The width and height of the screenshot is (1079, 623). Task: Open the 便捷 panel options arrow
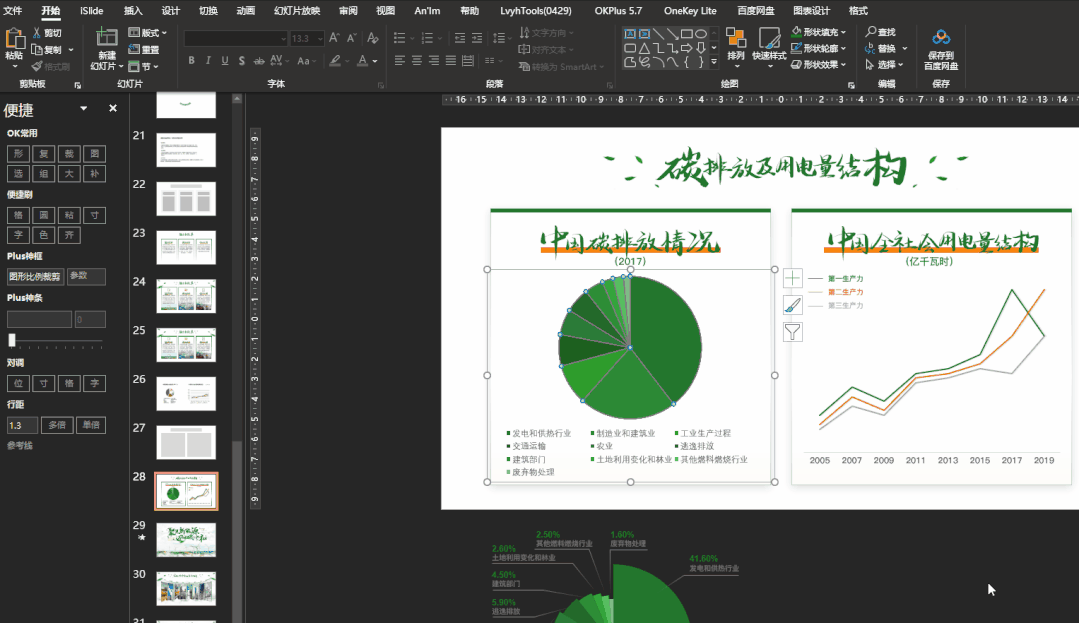(x=83, y=108)
